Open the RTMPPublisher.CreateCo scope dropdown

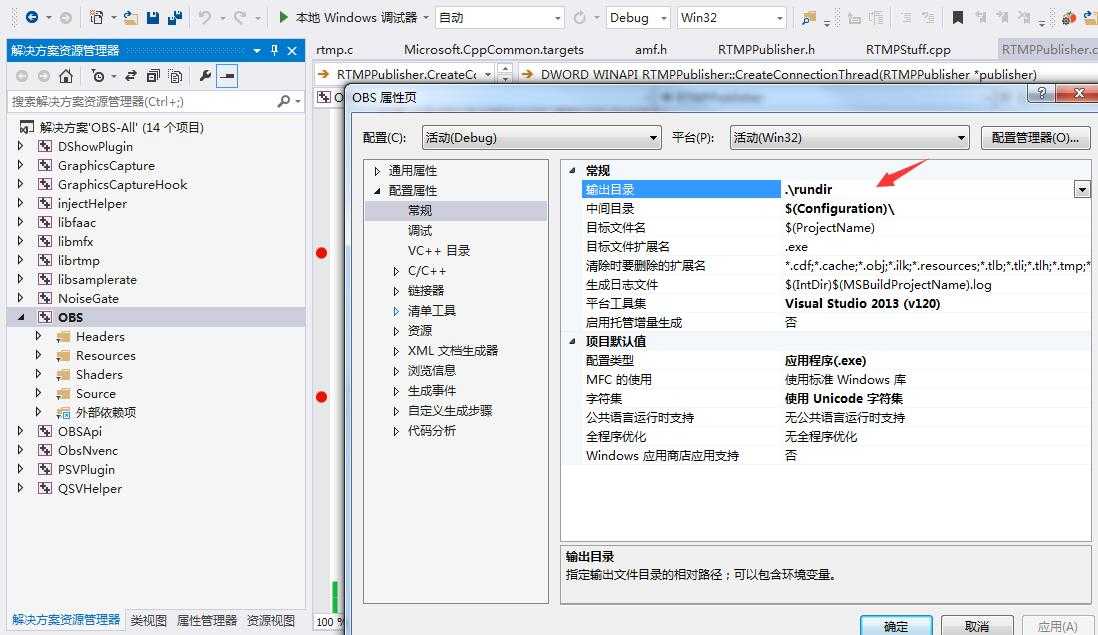[487, 74]
